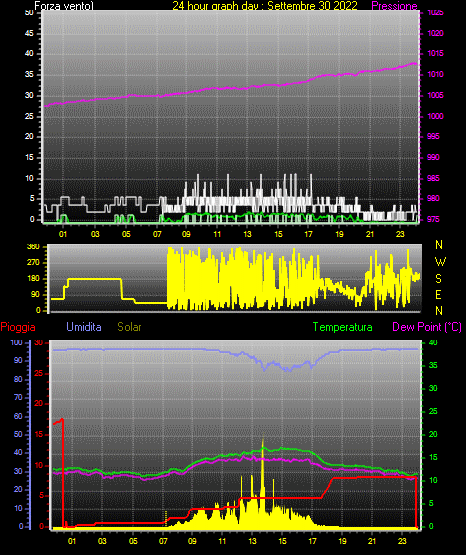The width and height of the screenshot is (466, 555).
Task: Click the 40 temperature scale value
Action: click(x=433, y=342)
